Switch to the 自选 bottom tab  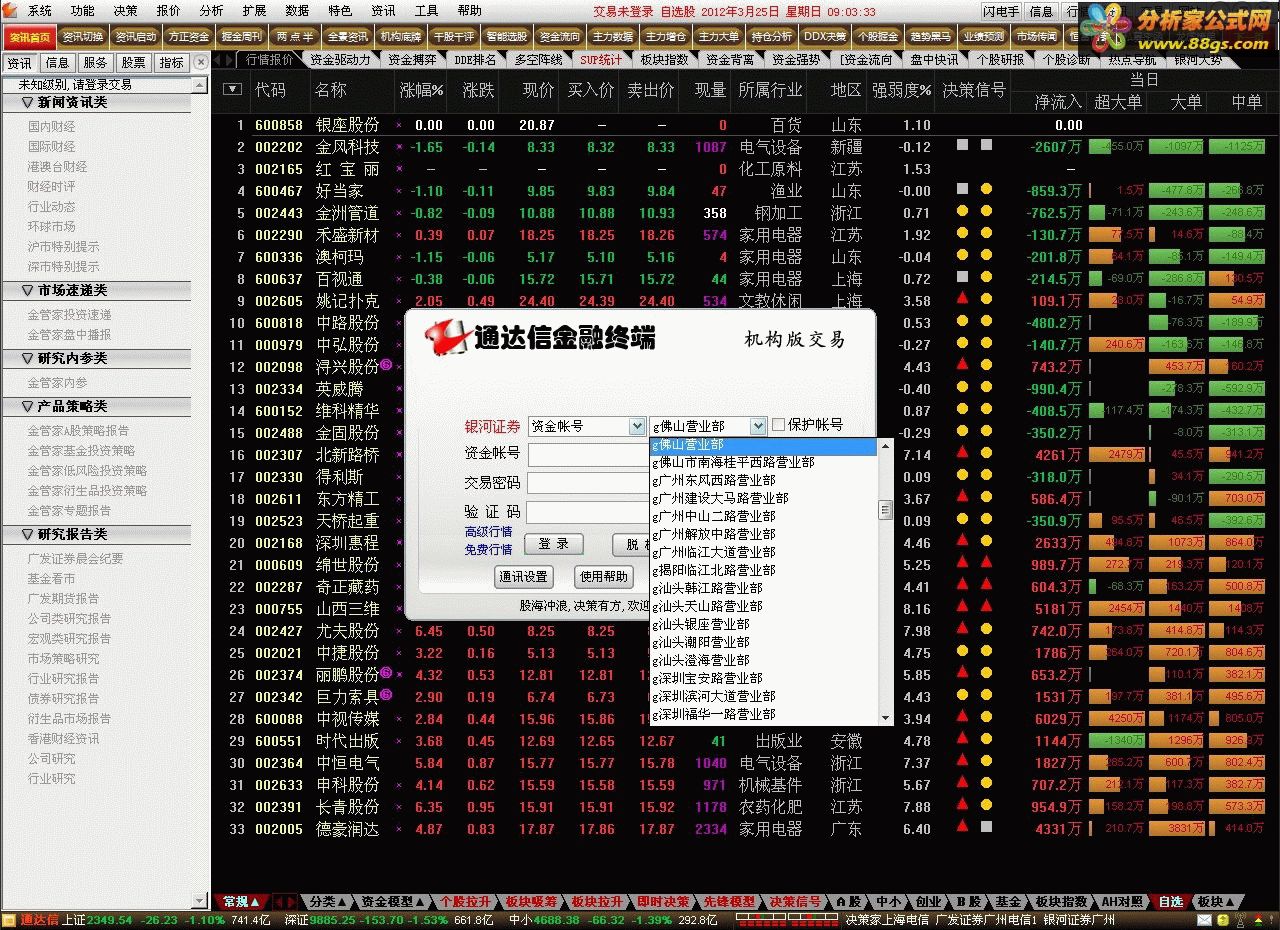click(1170, 901)
